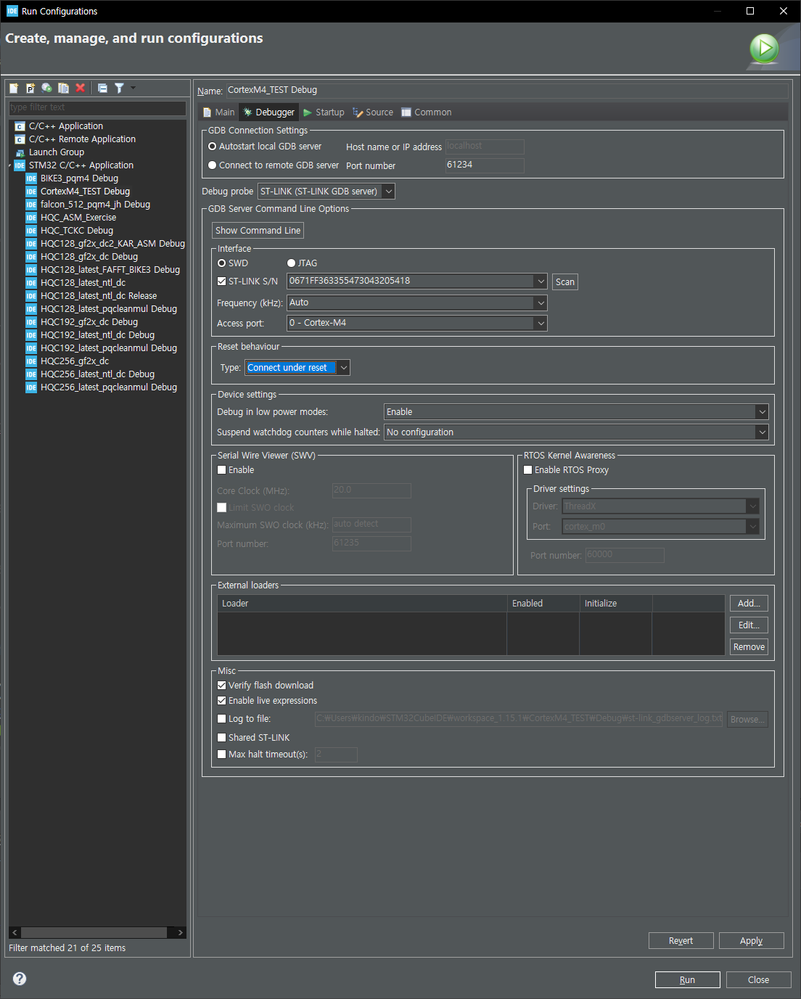The width and height of the screenshot is (801, 999).
Task: Enable the Serial Wire Viewer checkbox
Action: pos(222,470)
